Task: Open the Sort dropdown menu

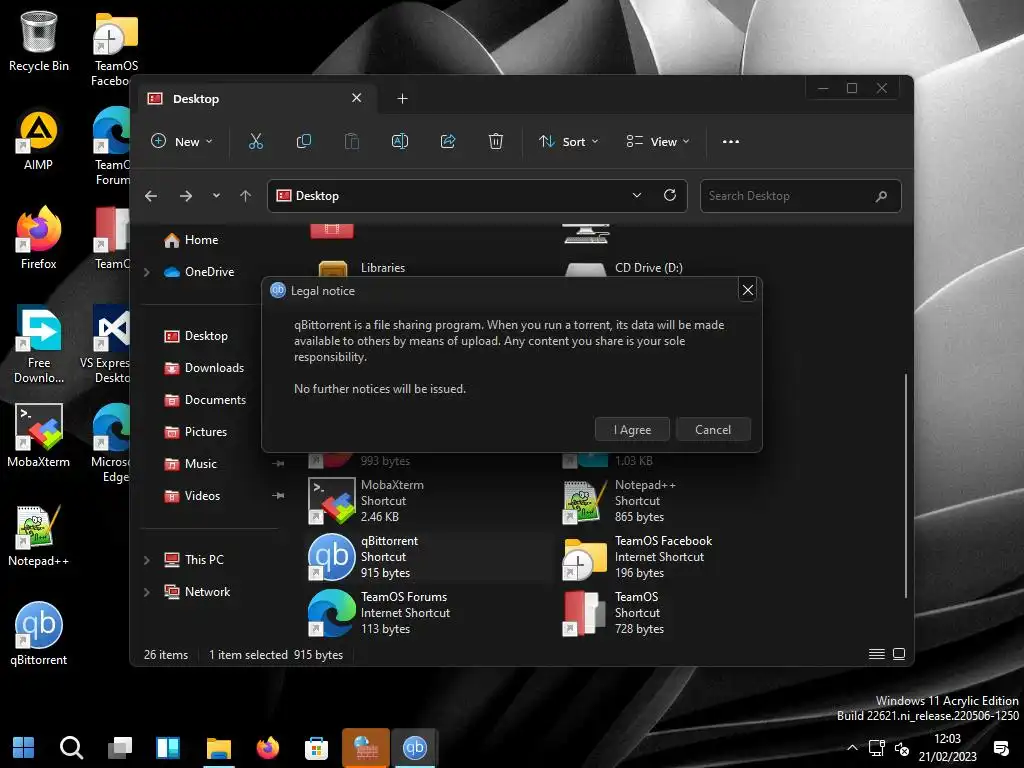Action: [x=568, y=142]
